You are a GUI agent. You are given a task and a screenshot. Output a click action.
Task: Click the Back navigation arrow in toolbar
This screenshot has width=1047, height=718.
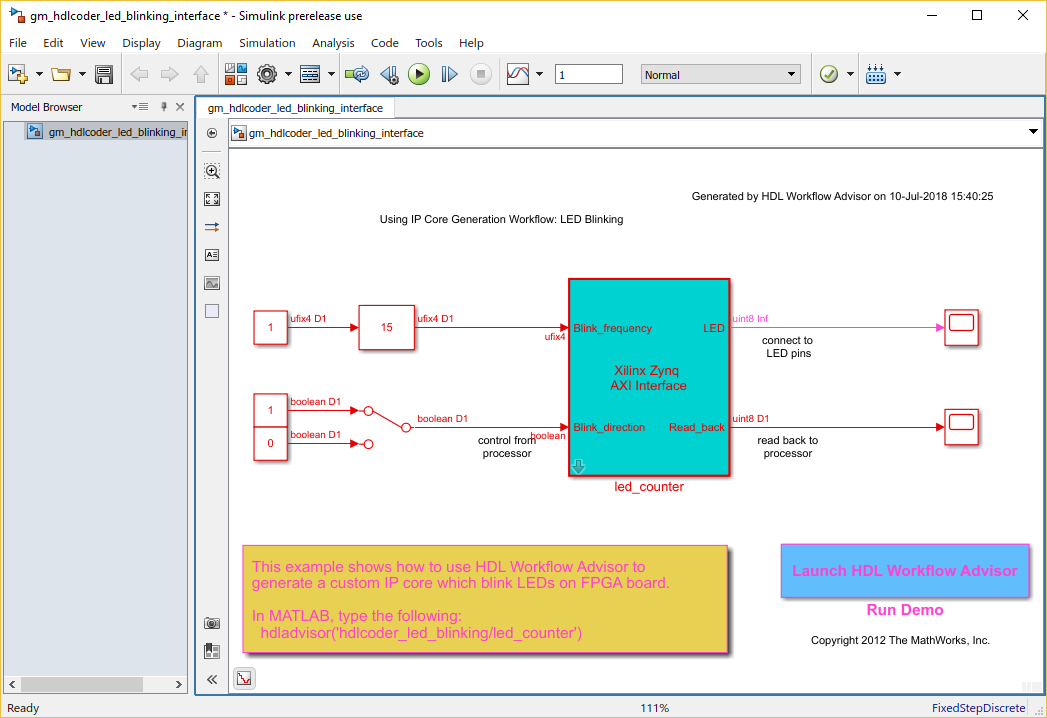pyautogui.click(x=139, y=74)
